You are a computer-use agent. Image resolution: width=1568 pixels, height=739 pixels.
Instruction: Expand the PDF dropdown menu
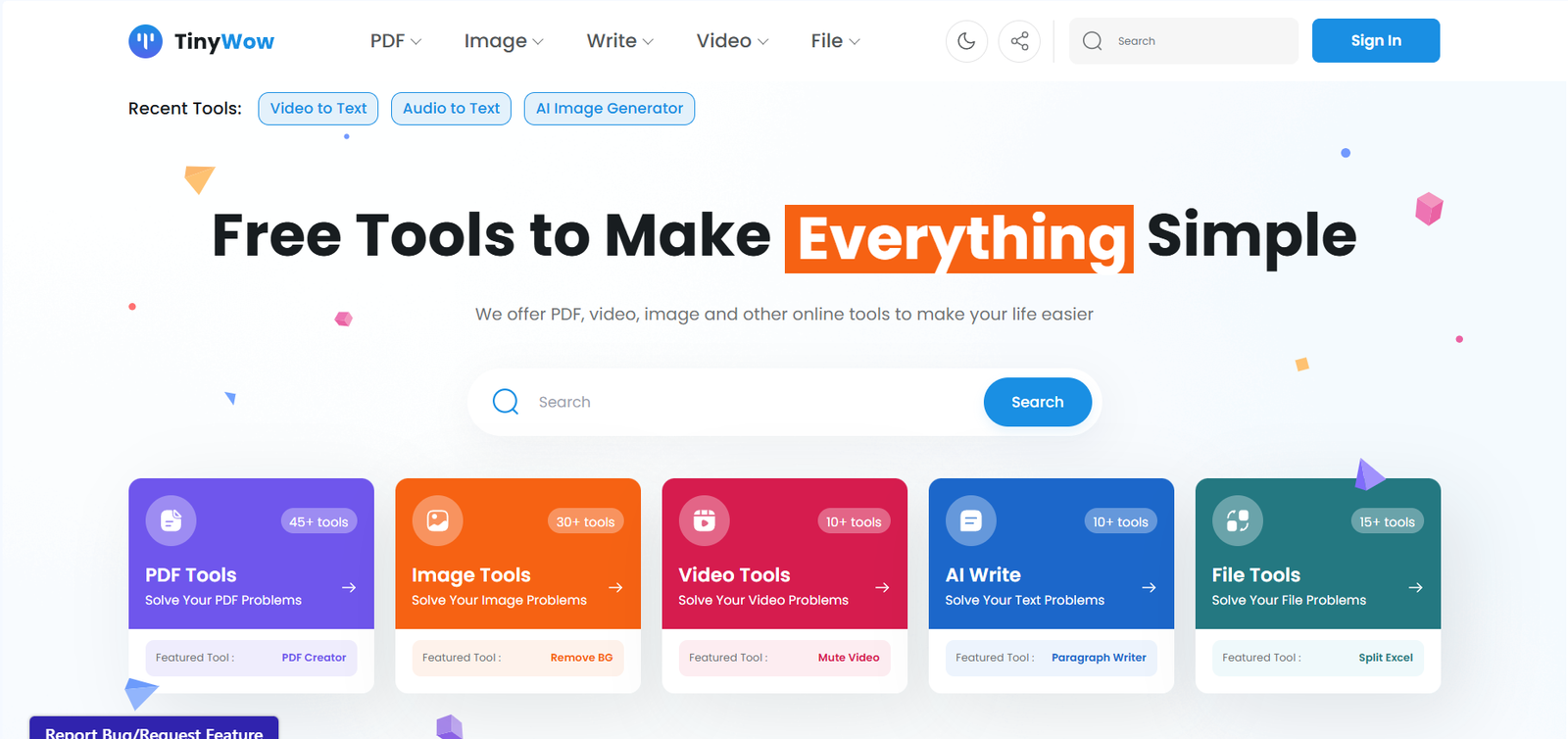tap(395, 41)
